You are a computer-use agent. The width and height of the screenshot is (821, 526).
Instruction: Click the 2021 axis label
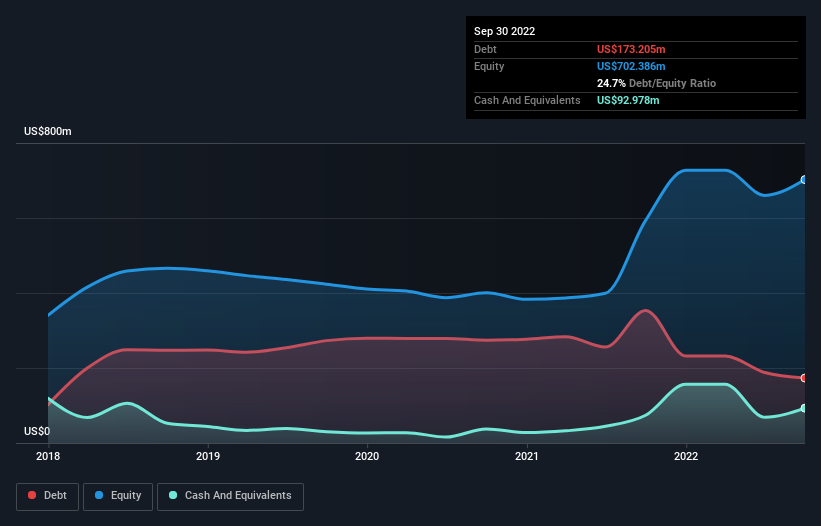coord(527,456)
